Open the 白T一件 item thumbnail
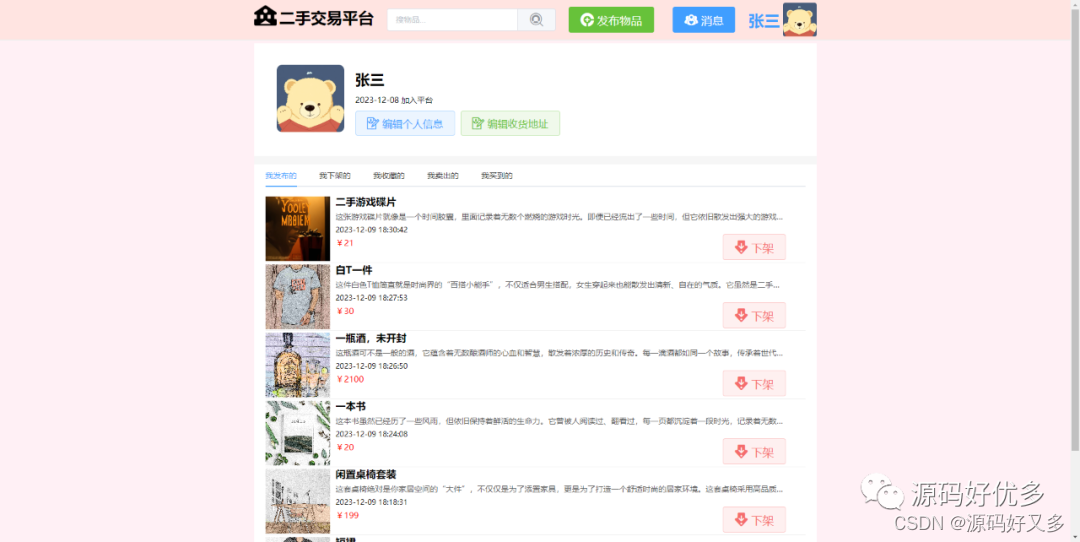This screenshot has width=1080, height=542. coord(298,297)
